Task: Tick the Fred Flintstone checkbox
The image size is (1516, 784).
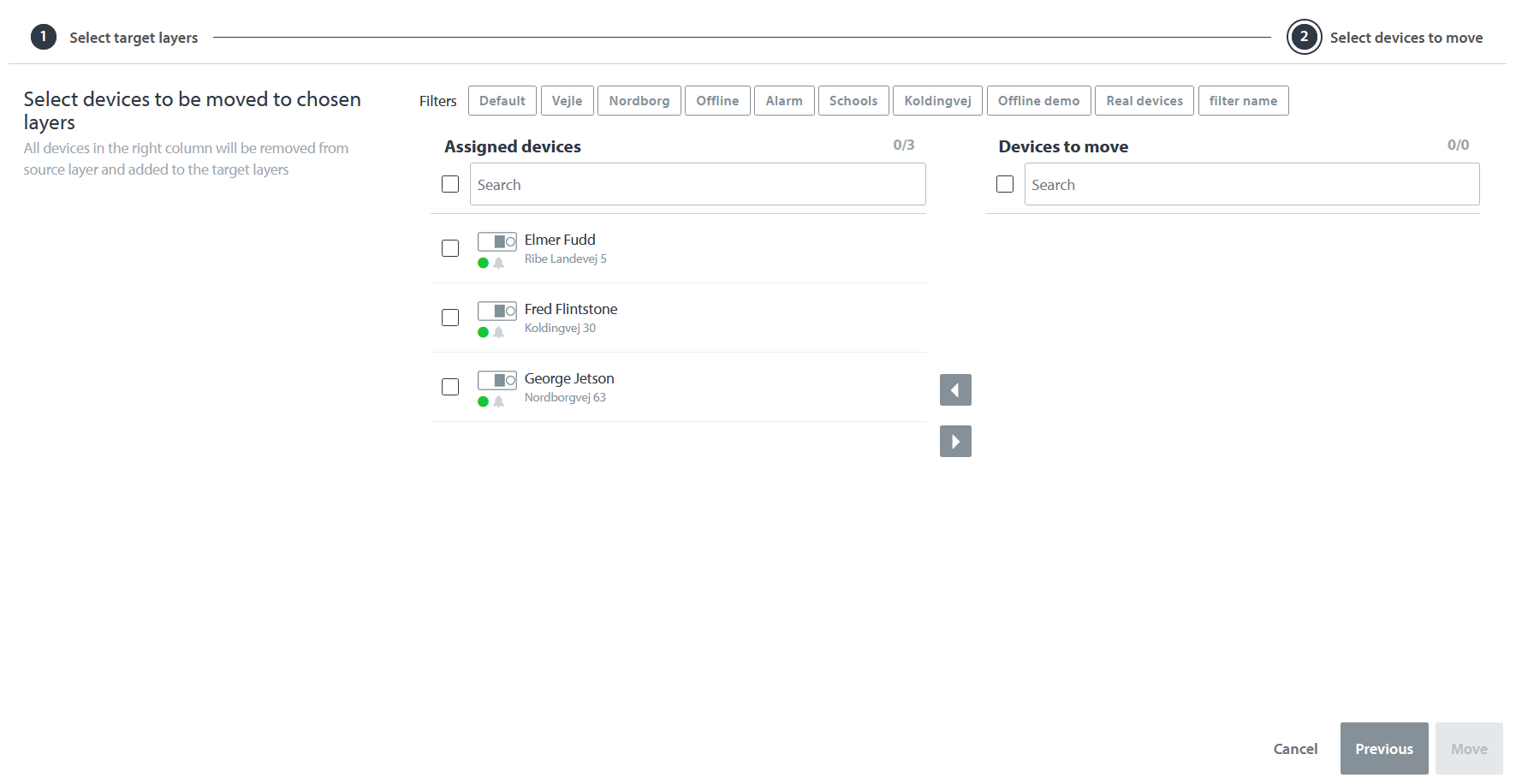Action: [450, 318]
